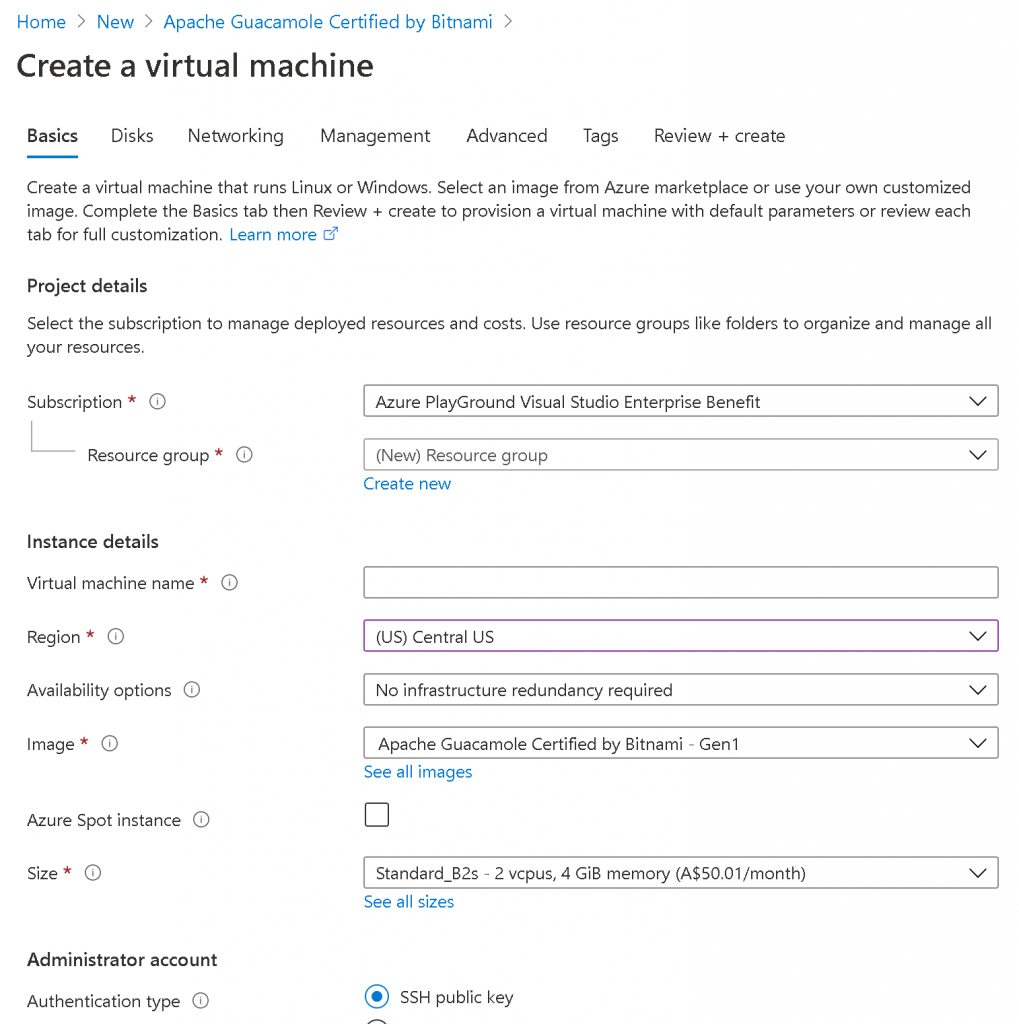
Task: Click info icon beside Authentication type
Action: coord(200,1001)
